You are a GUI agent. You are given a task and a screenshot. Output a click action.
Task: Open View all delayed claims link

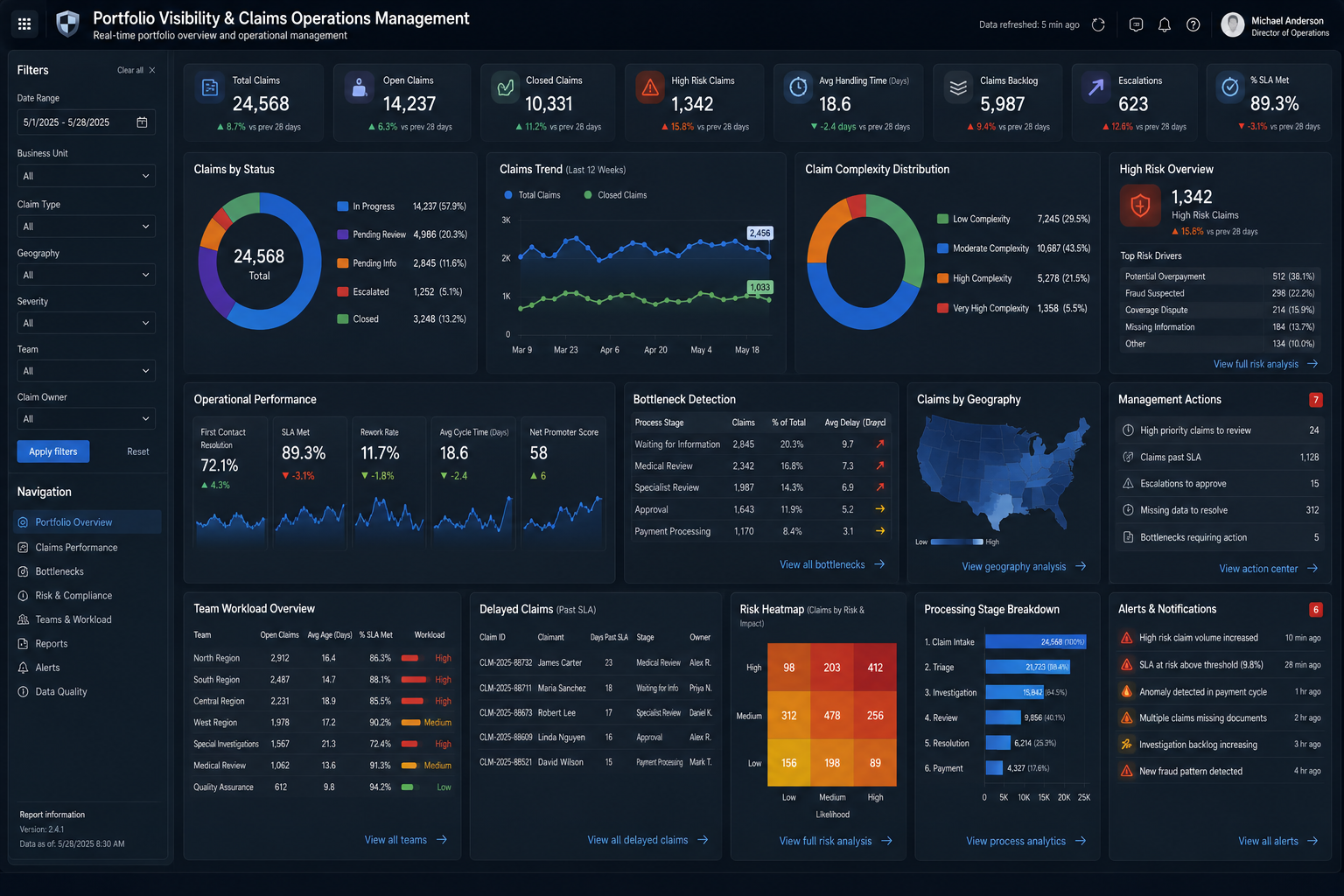pyautogui.click(x=647, y=840)
